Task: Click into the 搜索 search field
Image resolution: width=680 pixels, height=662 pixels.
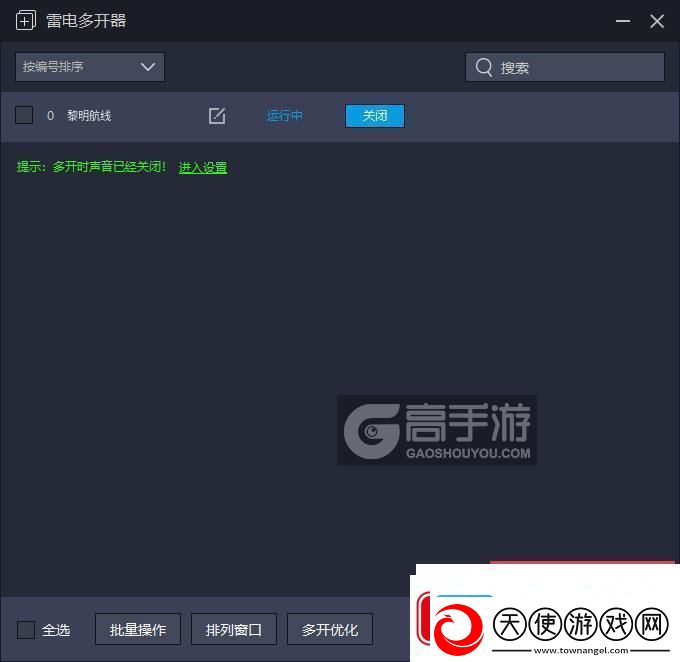Action: click(565, 67)
